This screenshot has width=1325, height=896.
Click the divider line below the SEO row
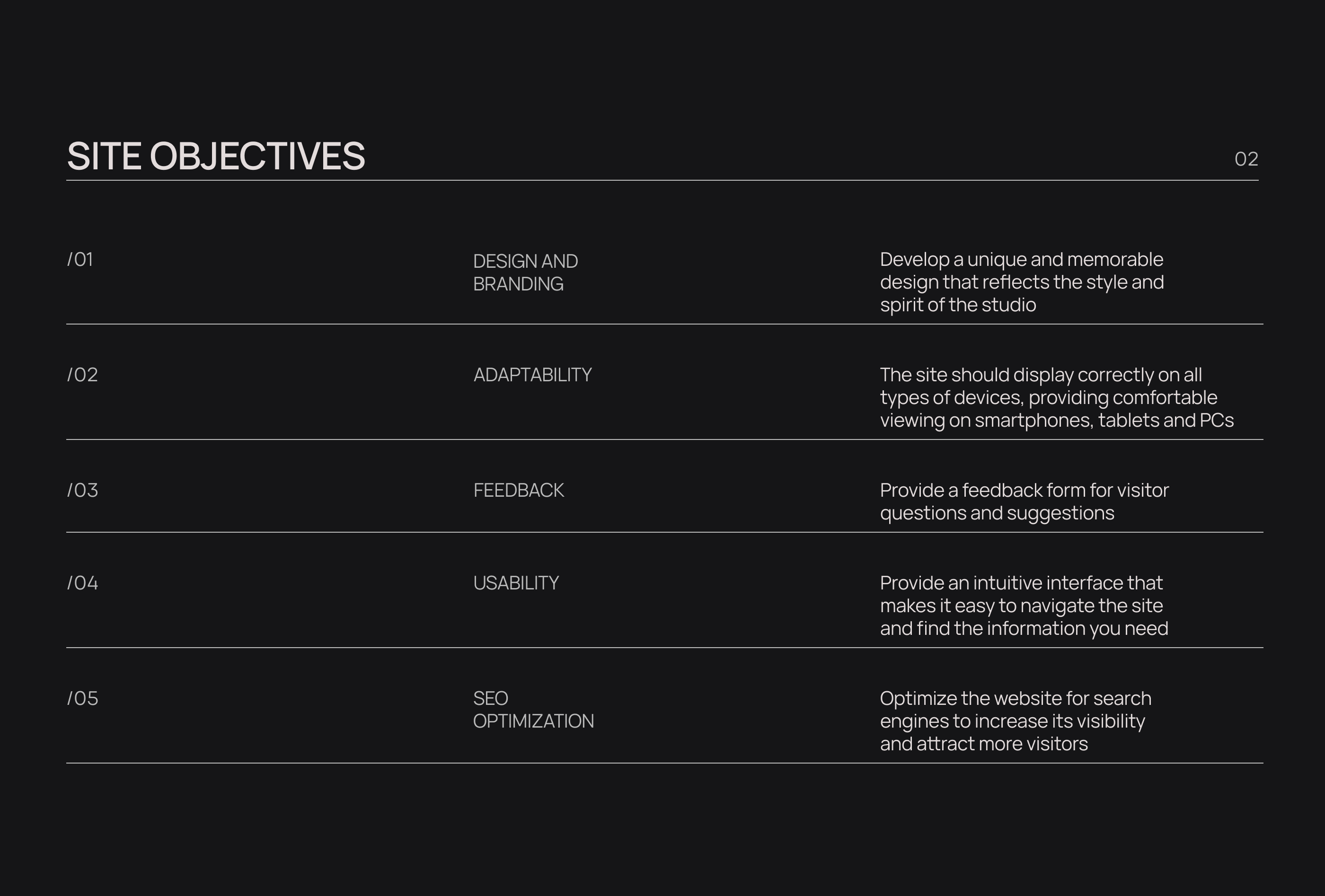pos(664,763)
